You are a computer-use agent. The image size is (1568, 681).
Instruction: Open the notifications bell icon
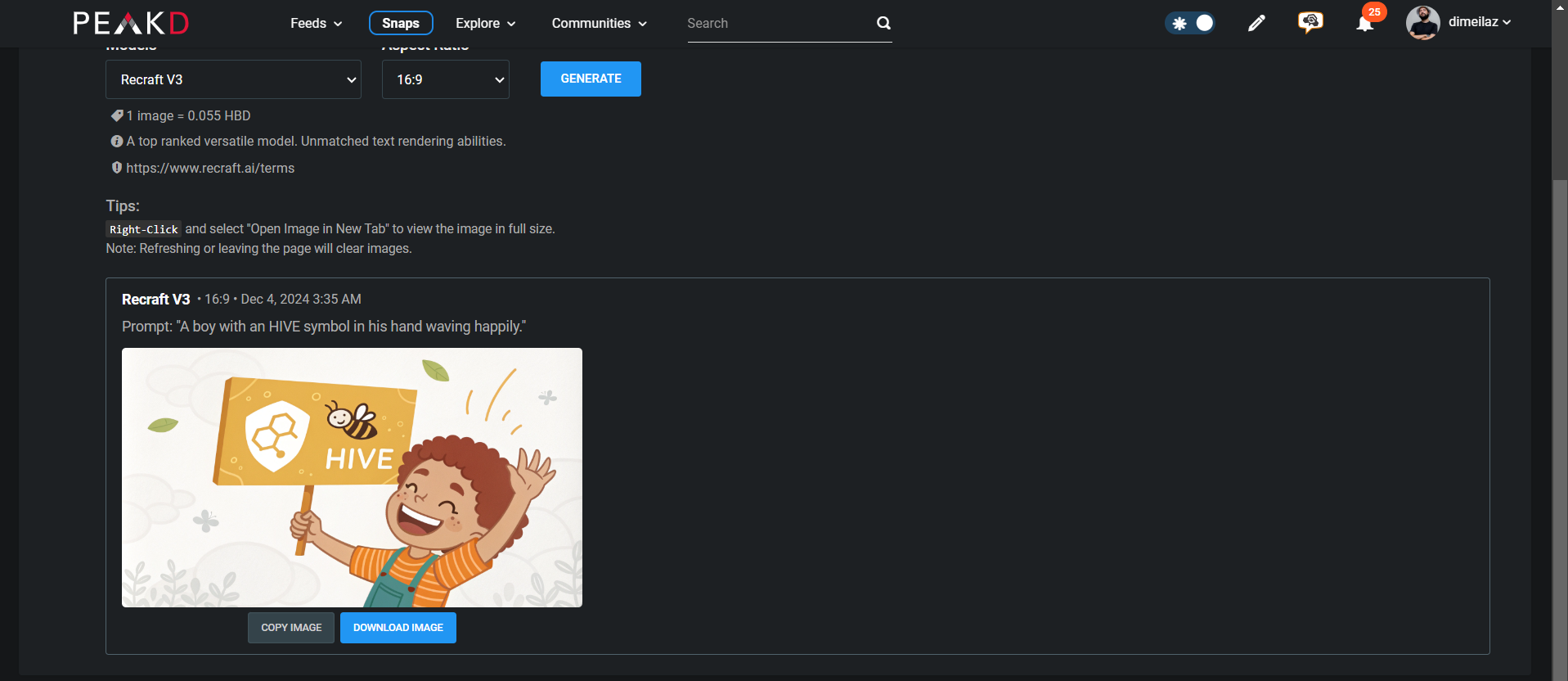pos(1364,24)
